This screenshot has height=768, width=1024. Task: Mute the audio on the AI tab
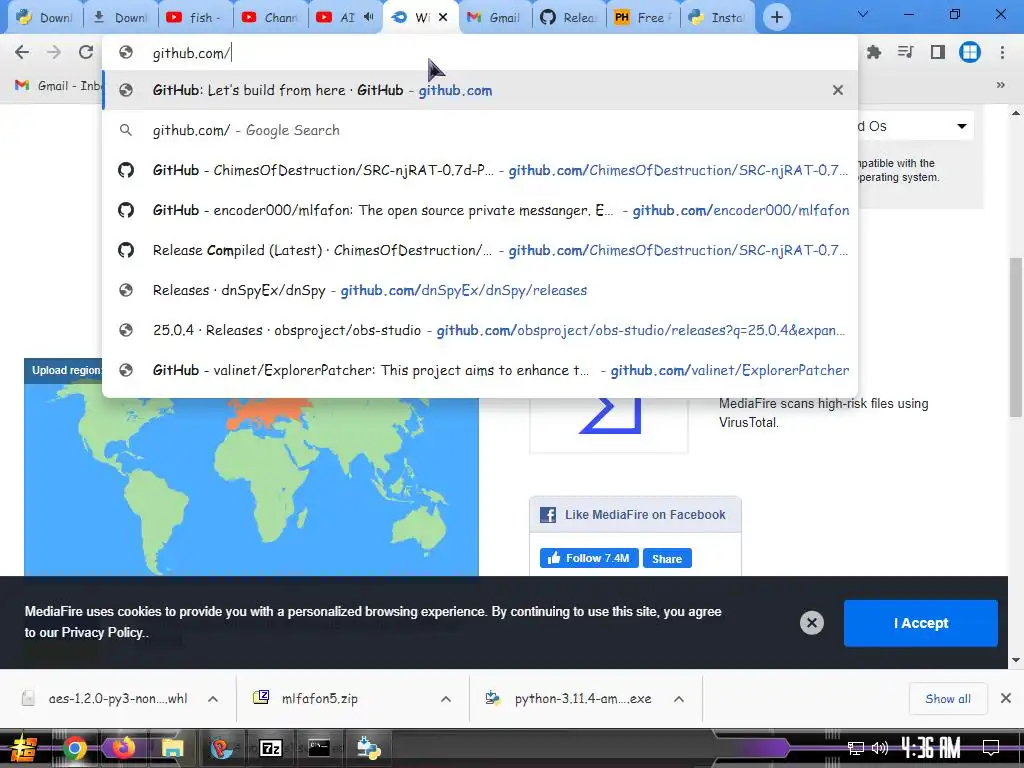coord(368,18)
